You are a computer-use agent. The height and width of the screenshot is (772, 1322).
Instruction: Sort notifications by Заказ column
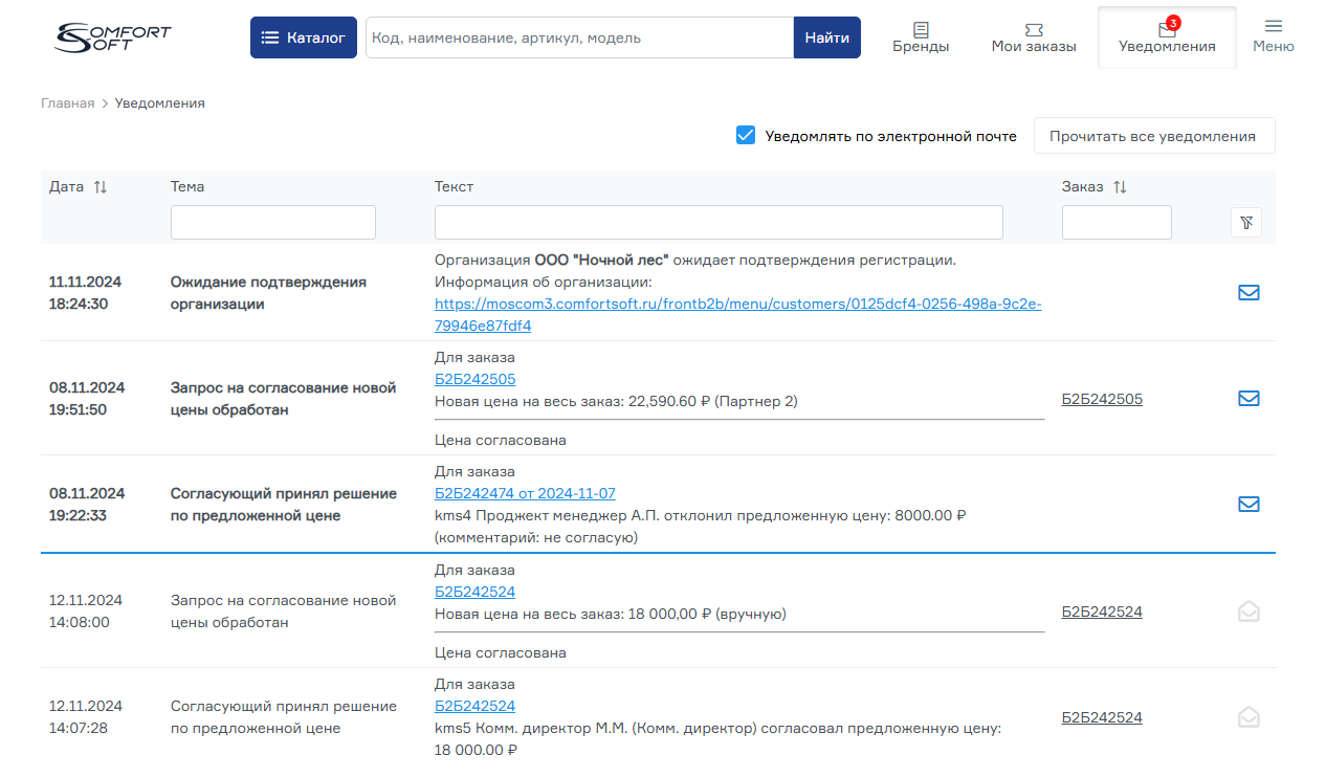(1119, 187)
